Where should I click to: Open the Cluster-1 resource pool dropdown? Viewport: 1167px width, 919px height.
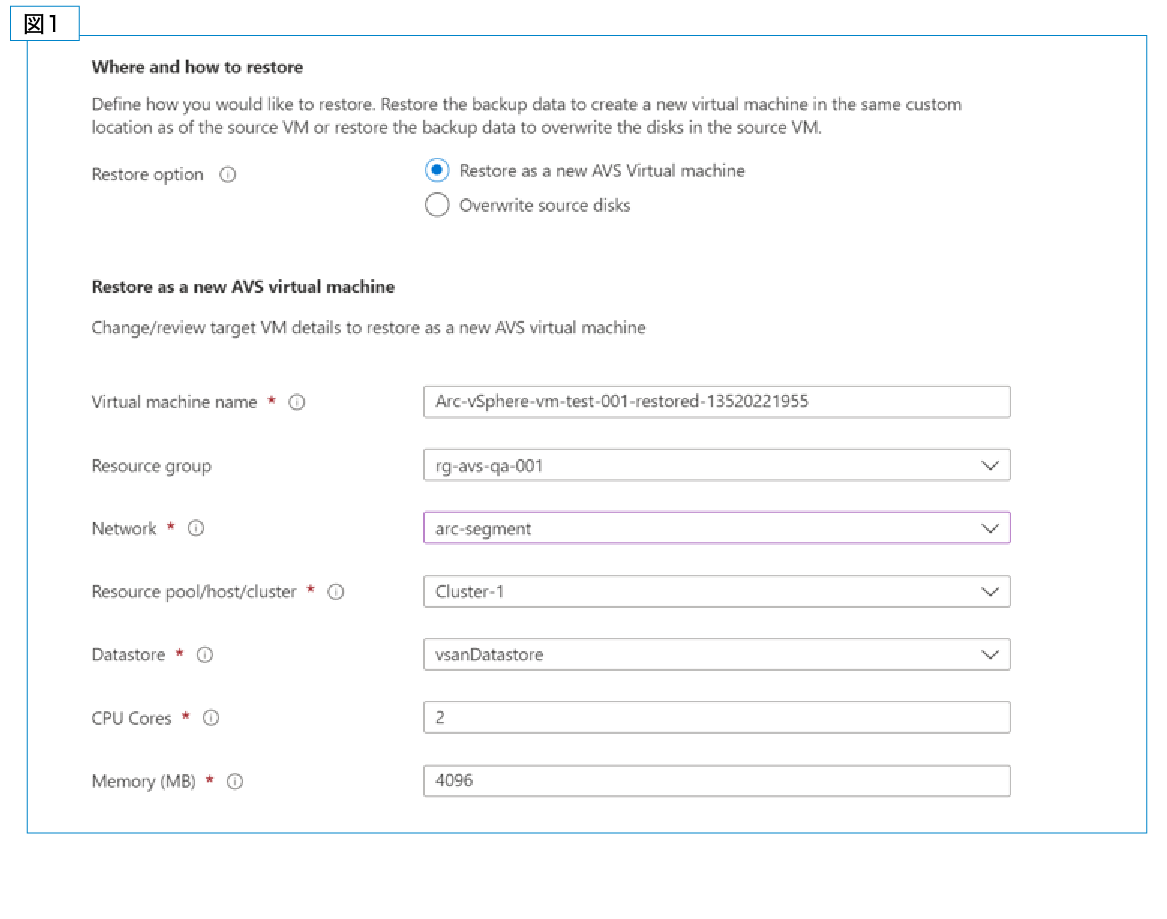[716, 591]
